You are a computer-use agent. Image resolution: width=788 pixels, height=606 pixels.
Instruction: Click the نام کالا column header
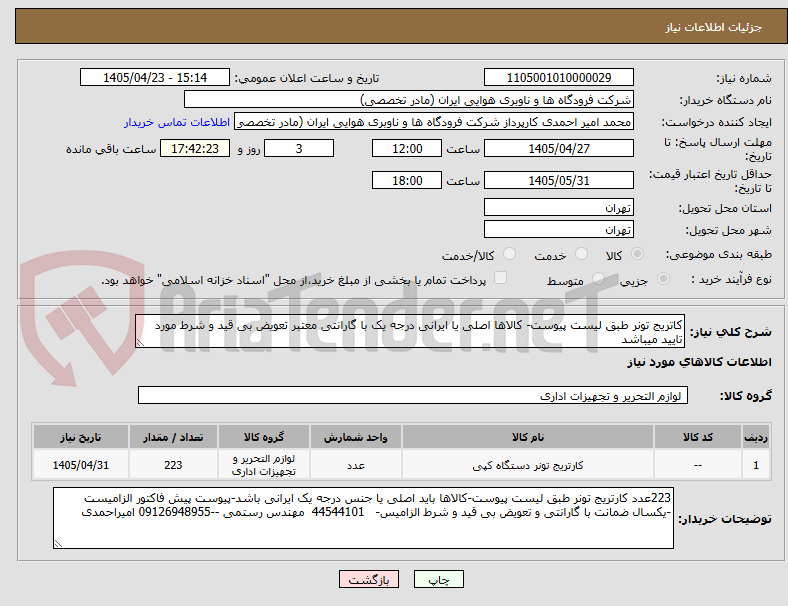(528, 437)
